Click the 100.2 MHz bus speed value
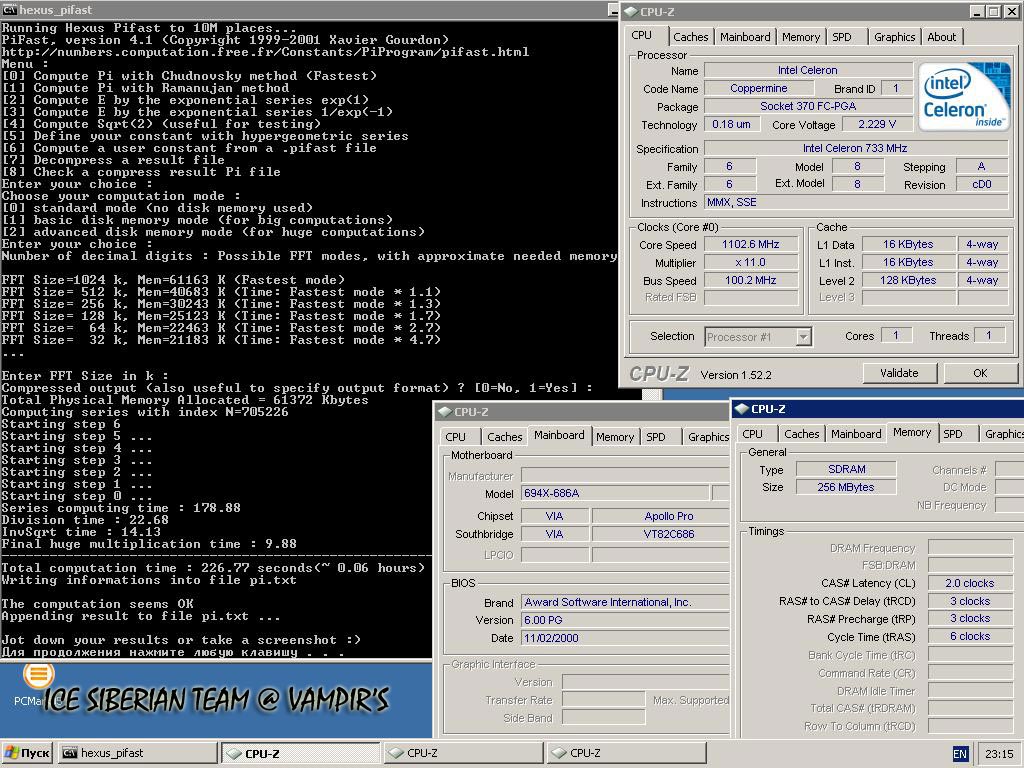Viewport: 1024px width, 768px height. point(750,280)
